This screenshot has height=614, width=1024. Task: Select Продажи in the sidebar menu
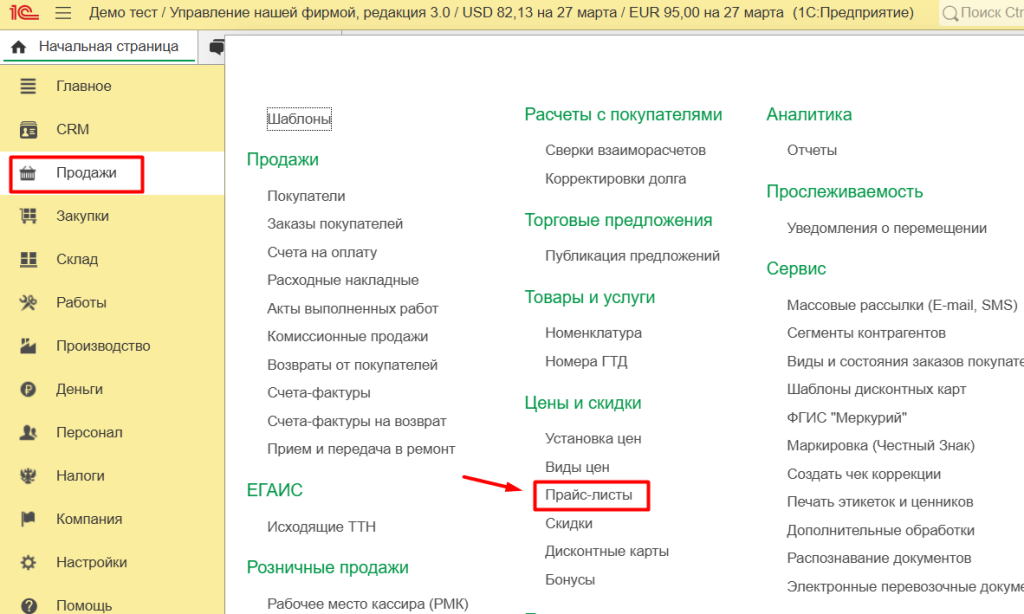[x=86, y=173]
